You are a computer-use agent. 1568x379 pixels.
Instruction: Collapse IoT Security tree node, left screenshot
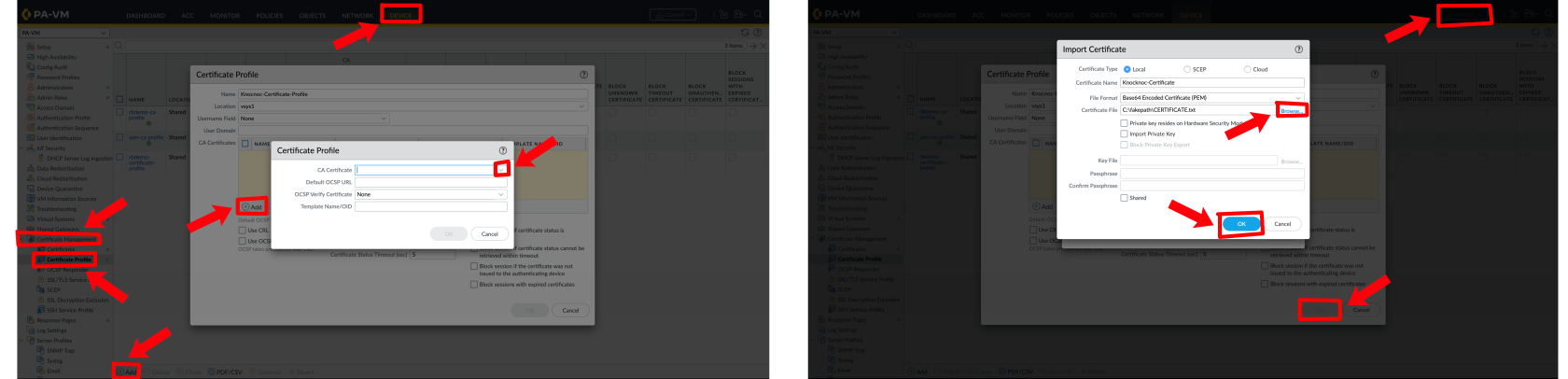pos(21,148)
